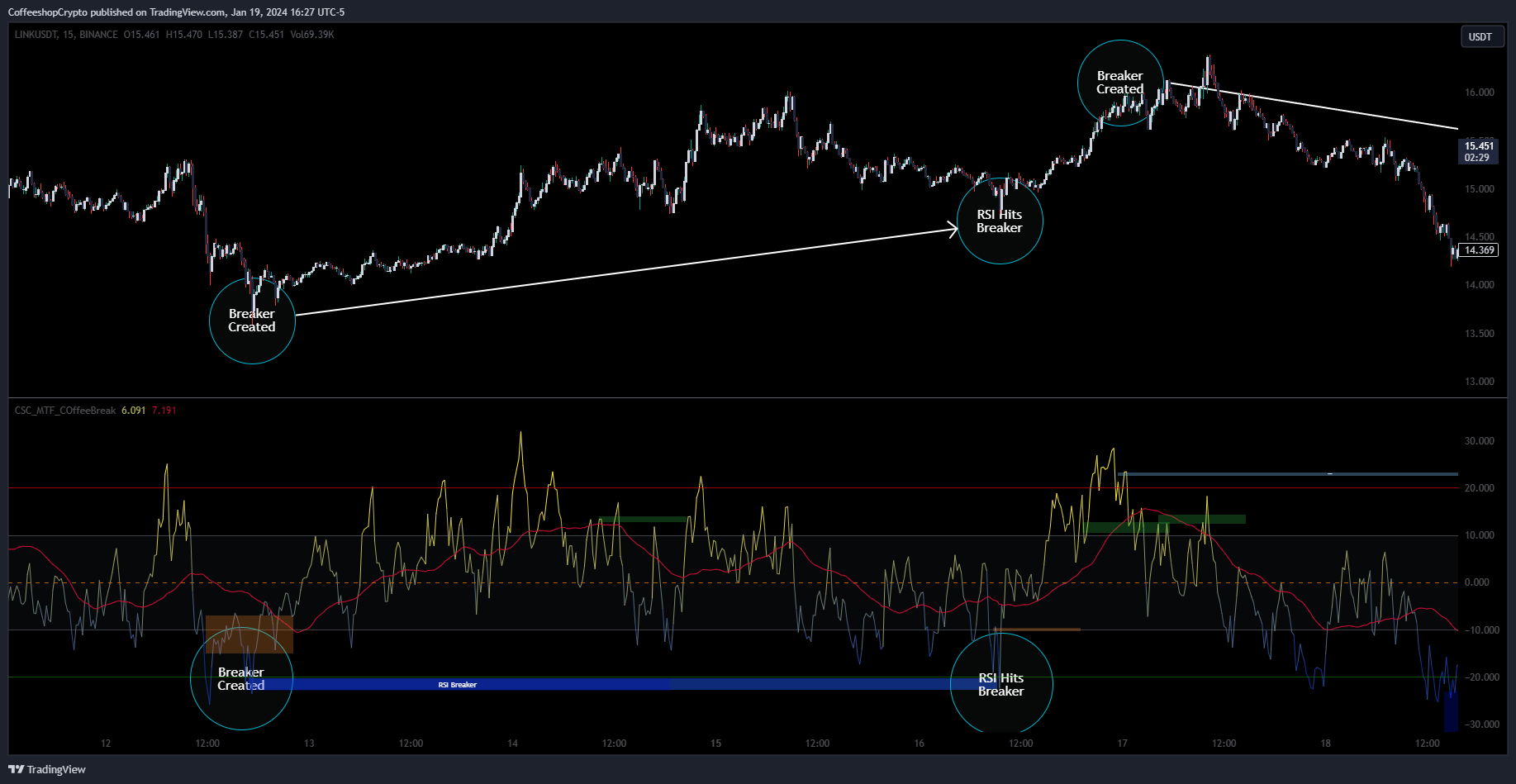
Task: Click the date 18 on time axis
Action: pos(1325,744)
